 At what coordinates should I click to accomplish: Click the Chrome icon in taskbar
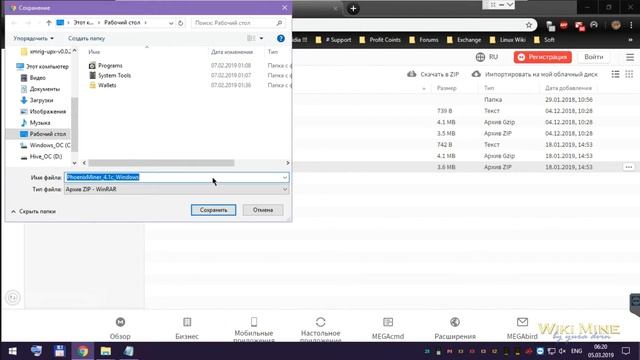(x=83, y=351)
